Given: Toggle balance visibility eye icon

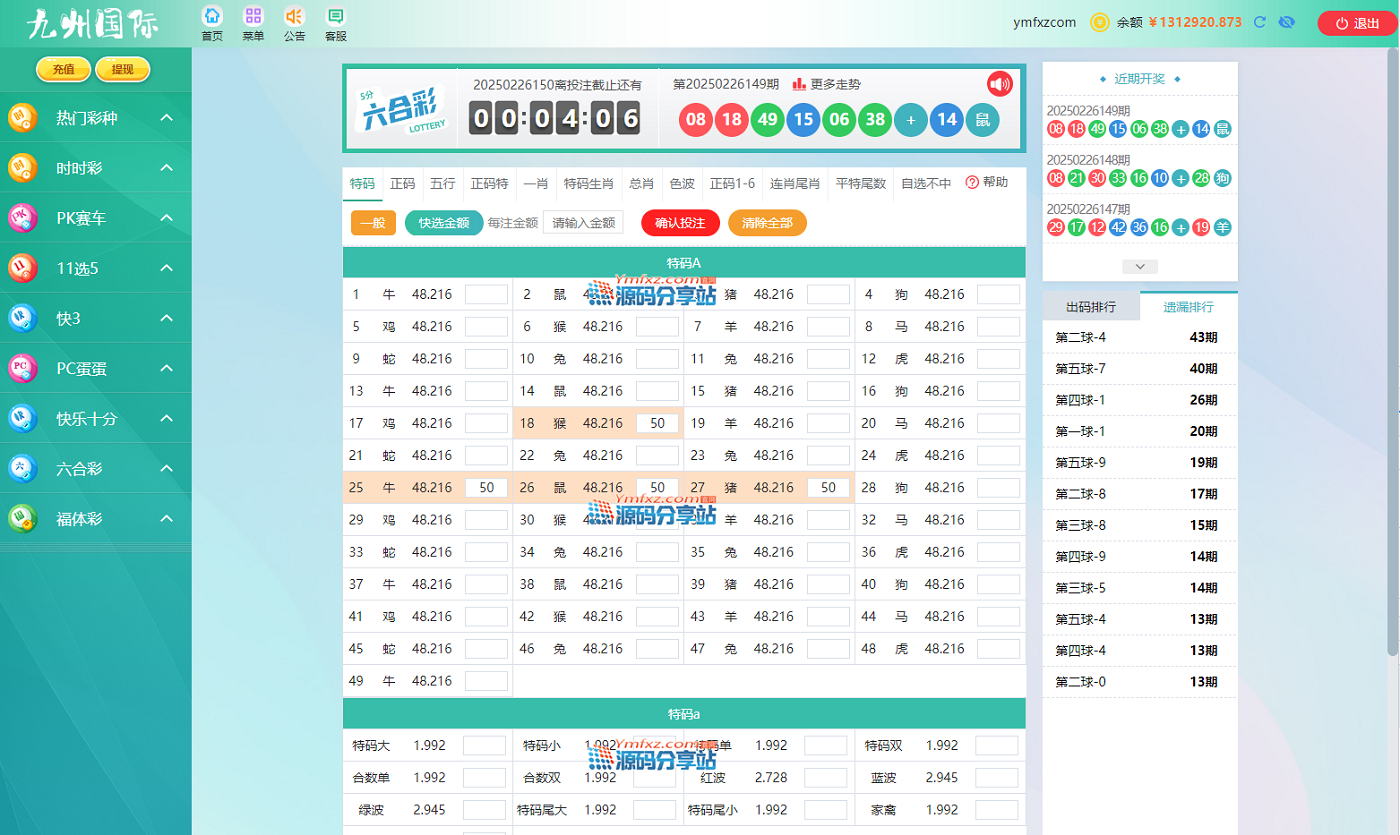Looking at the screenshot, I should point(1287,22).
